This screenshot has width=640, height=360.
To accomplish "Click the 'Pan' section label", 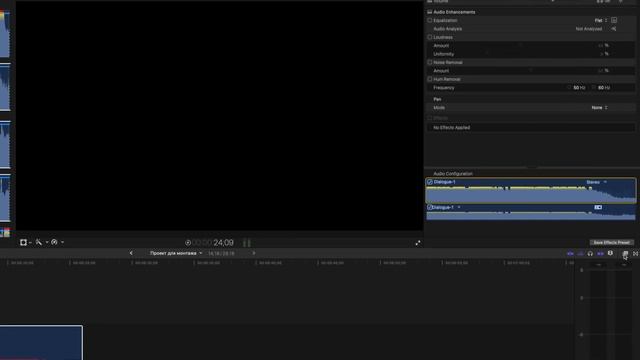I will pyautogui.click(x=437, y=99).
